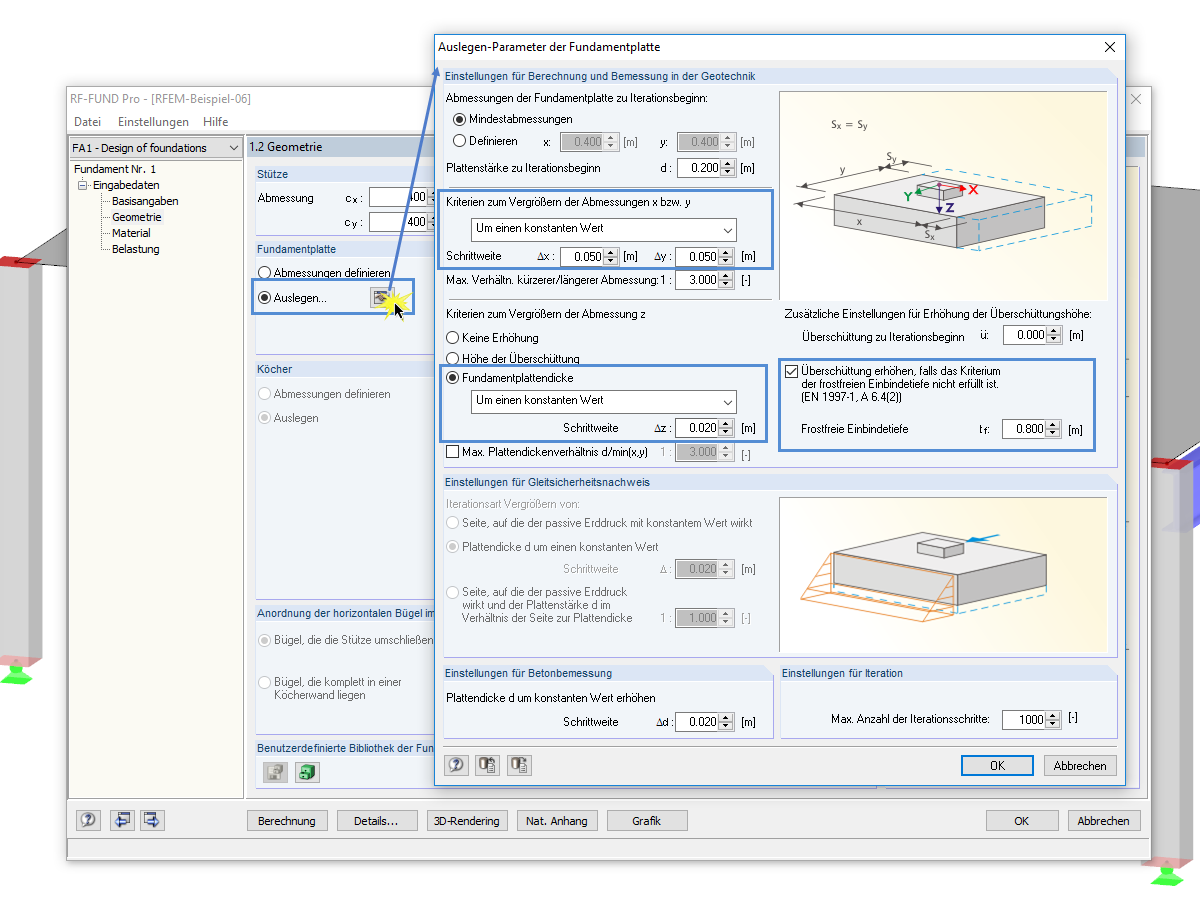Click Überschüttung ü input field
The height and width of the screenshot is (900, 1200).
[1024, 336]
